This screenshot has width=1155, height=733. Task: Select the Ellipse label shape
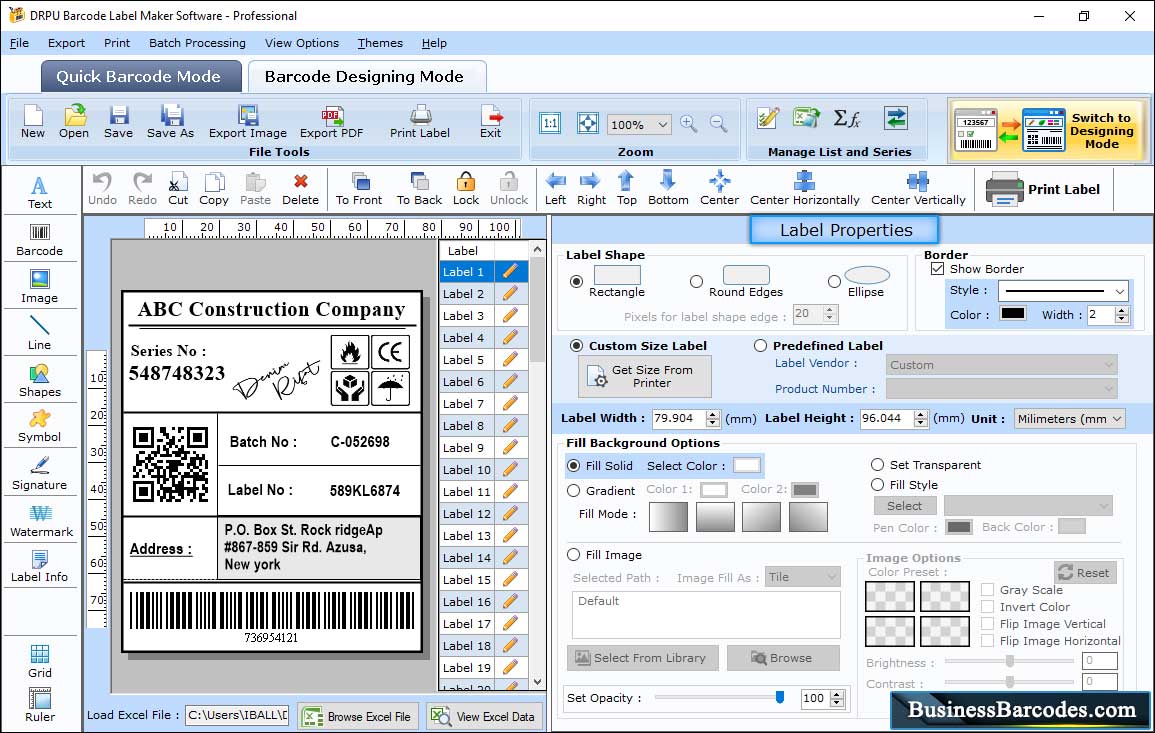click(x=834, y=281)
